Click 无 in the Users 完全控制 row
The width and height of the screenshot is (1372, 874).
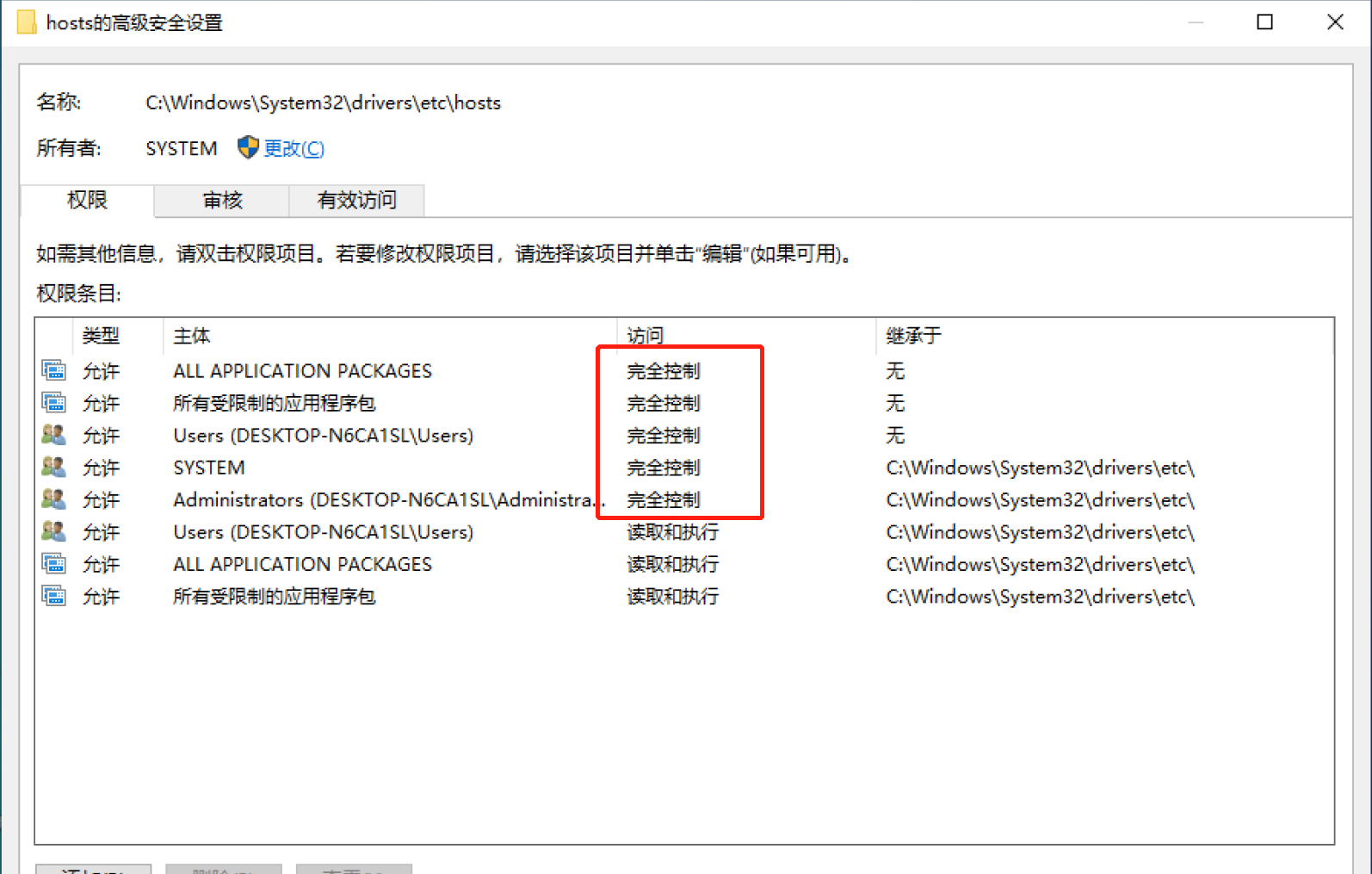tap(895, 435)
